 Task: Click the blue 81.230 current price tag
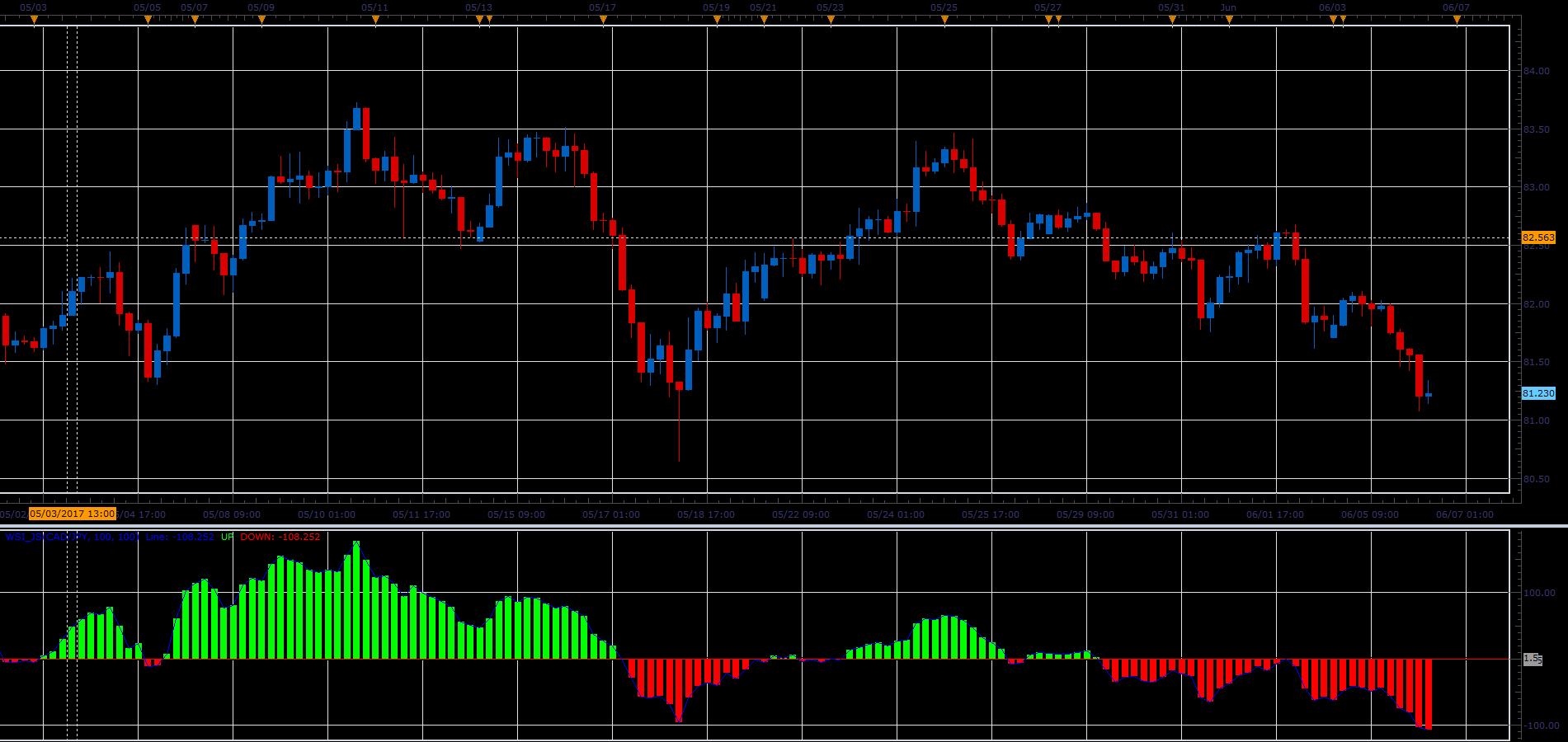[x=1538, y=393]
